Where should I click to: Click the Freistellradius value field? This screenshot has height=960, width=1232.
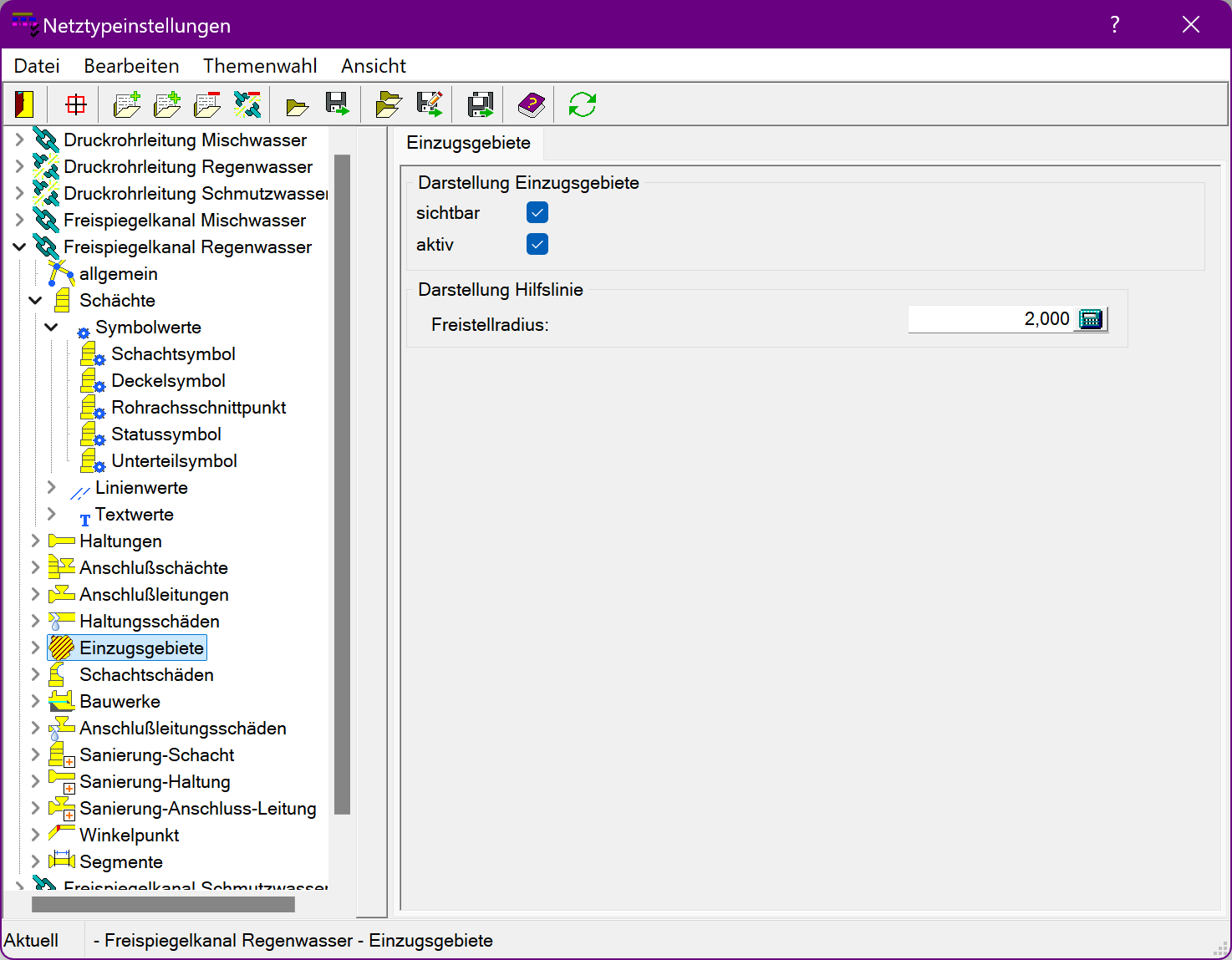coord(989,319)
